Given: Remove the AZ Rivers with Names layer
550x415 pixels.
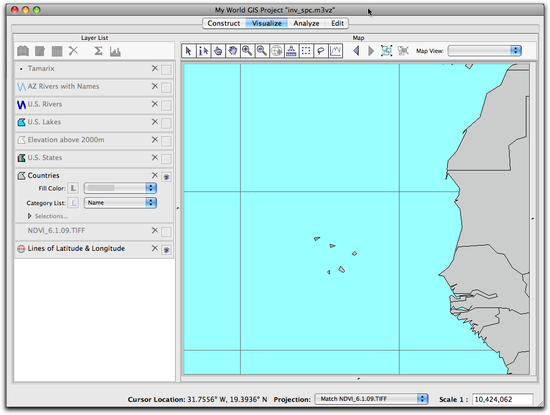Looking at the screenshot, I should [155, 86].
